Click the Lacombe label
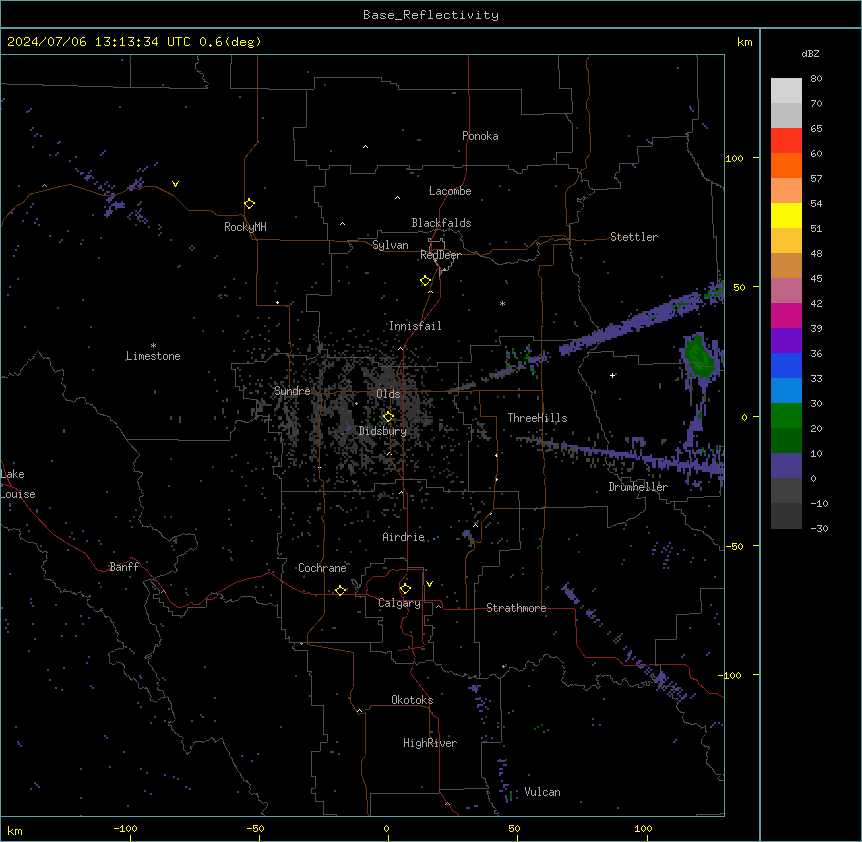Image resolution: width=862 pixels, height=842 pixels. coord(450,191)
